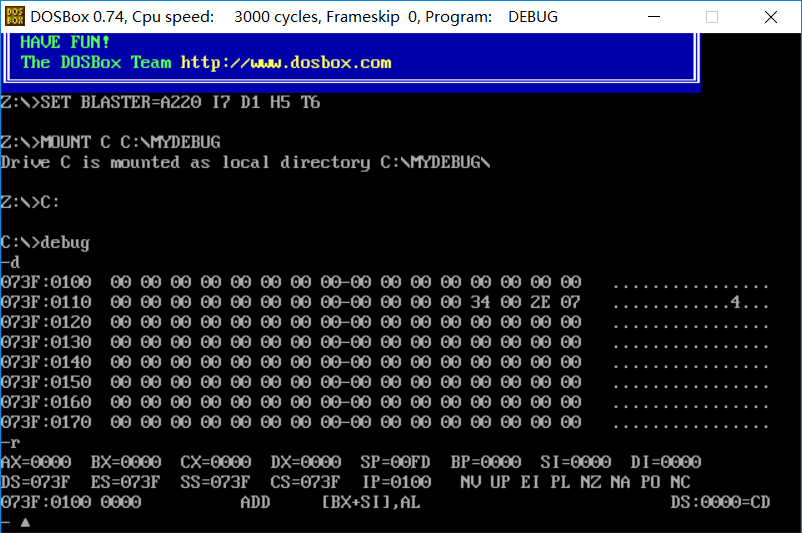The width and height of the screenshot is (802, 533).
Task: Click the C:\>debug command line
Action: coord(45,242)
